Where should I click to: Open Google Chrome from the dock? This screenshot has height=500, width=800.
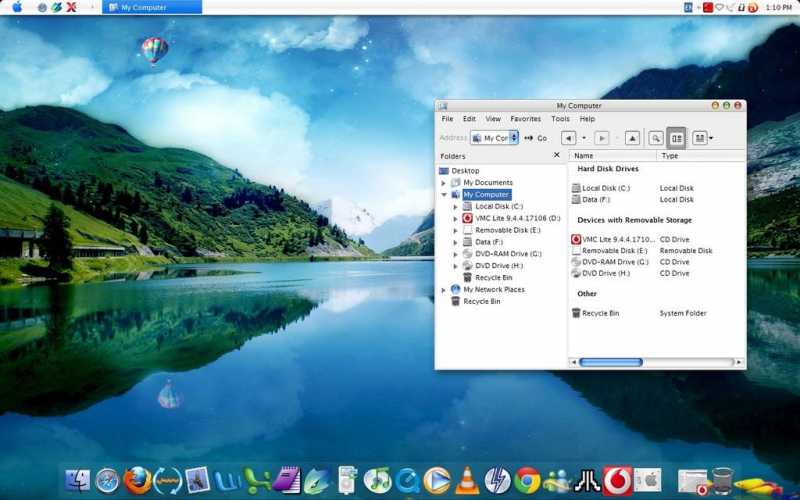pyautogui.click(x=527, y=481)
